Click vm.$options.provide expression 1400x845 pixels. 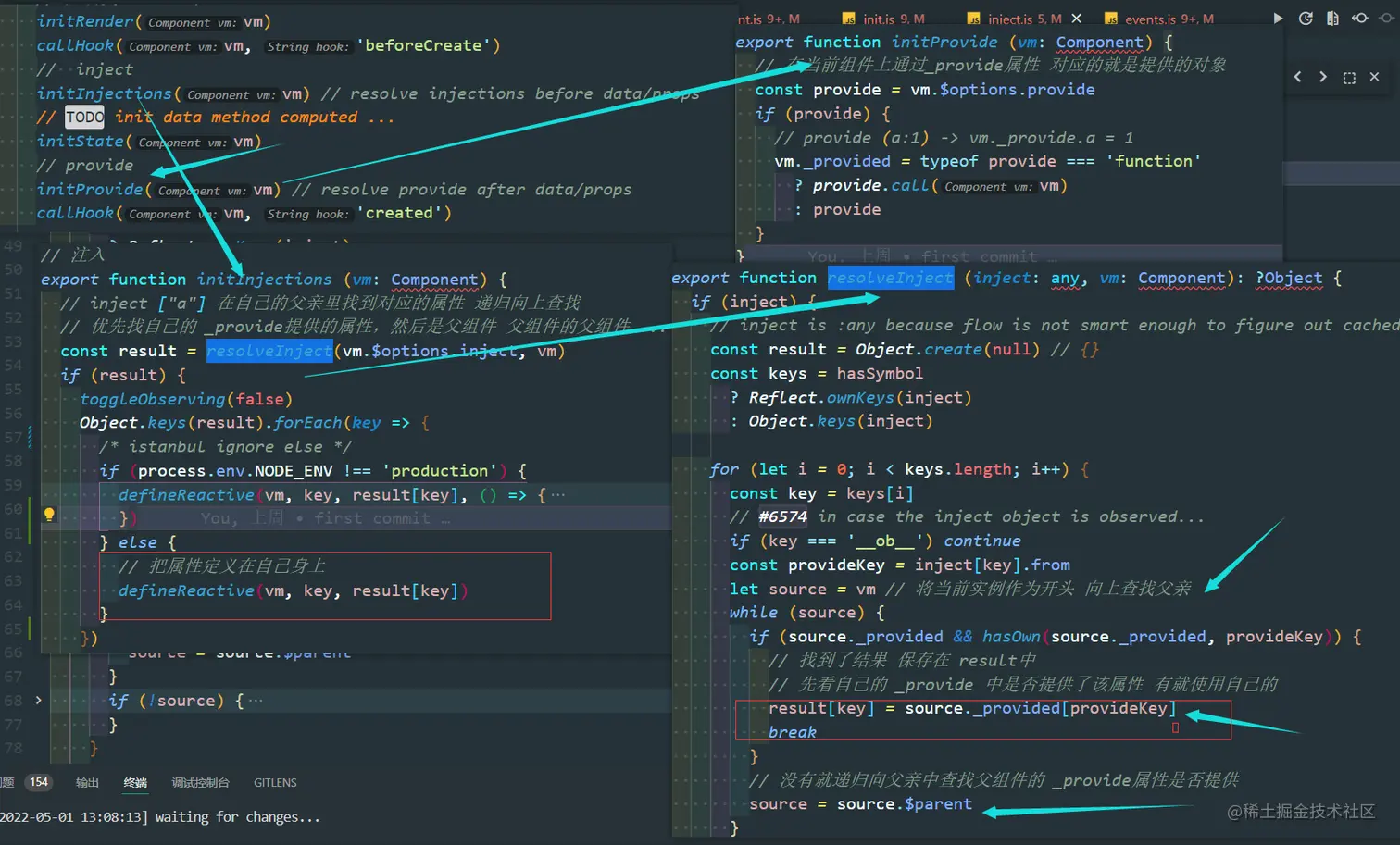[1003, 90]
